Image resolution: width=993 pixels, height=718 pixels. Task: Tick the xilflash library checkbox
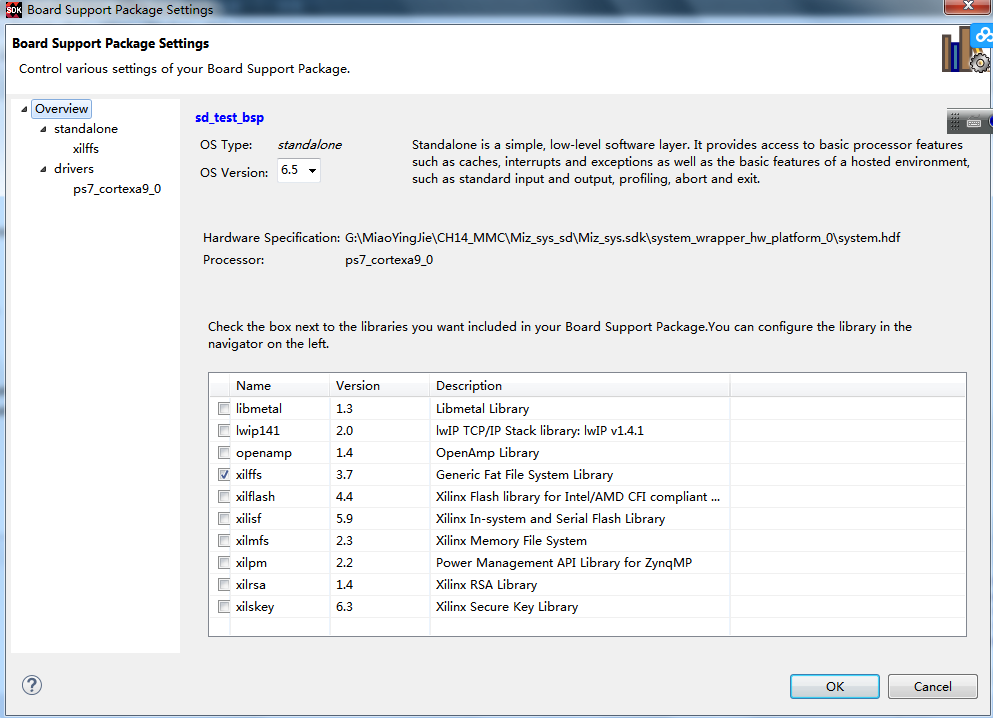pos(224,496)
